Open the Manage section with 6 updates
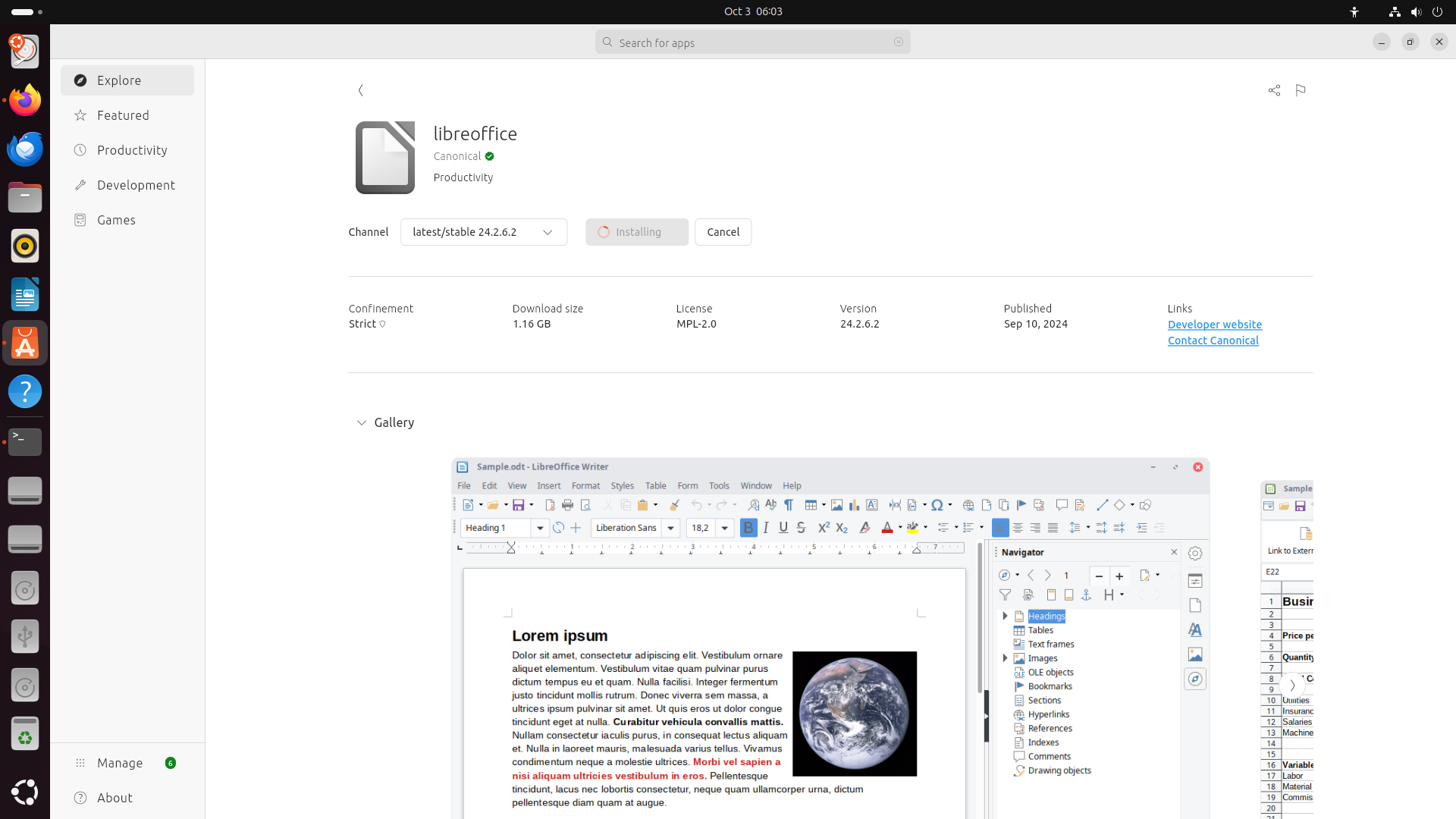The height and width of the screenshot is (819, 1456). [127, 763]
